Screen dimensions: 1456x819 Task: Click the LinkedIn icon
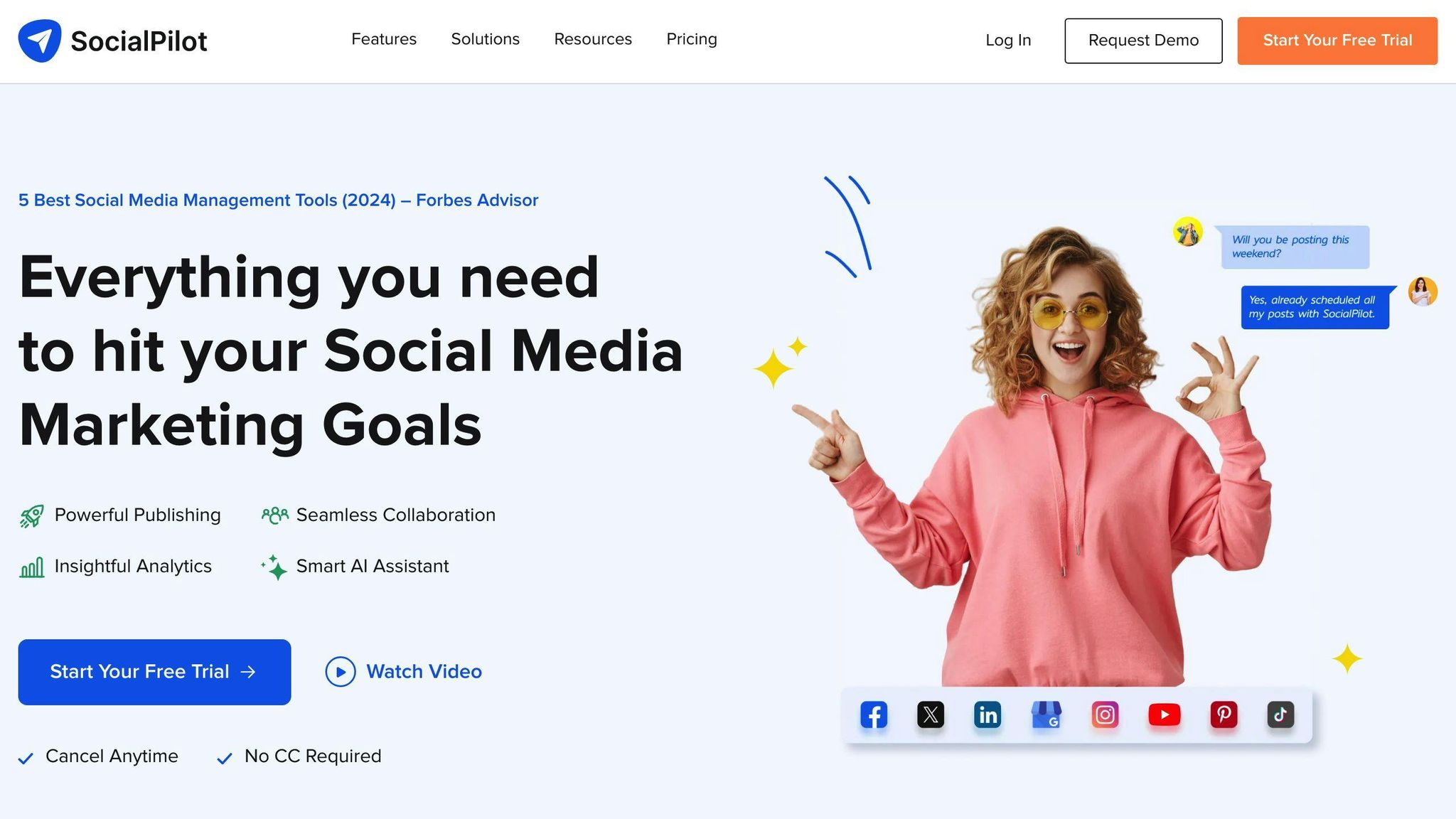pos(987,714)
